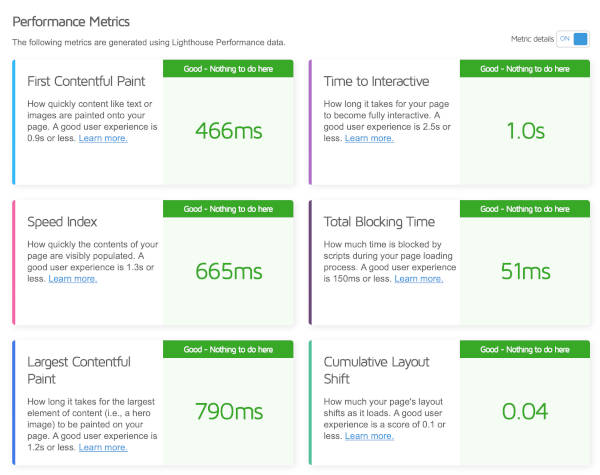The width and height of the screenshot is (600, 475).
Task: Toggle the Metric details switch off
Action: click(572, 39)
